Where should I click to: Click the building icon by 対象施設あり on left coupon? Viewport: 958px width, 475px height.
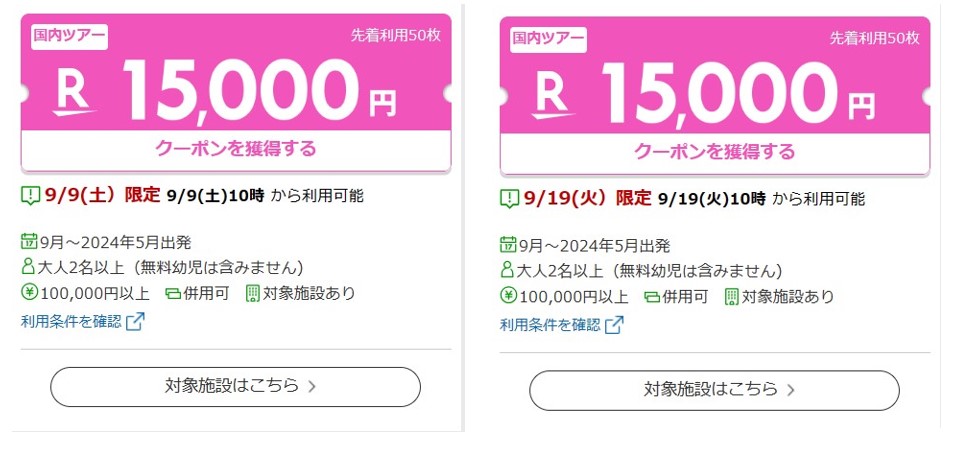[252, 293]
